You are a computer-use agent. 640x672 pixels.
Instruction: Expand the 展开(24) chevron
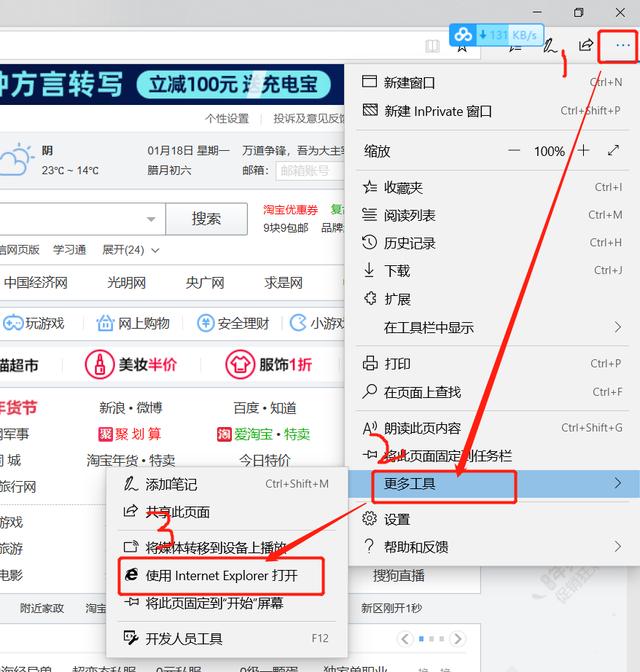155,250
